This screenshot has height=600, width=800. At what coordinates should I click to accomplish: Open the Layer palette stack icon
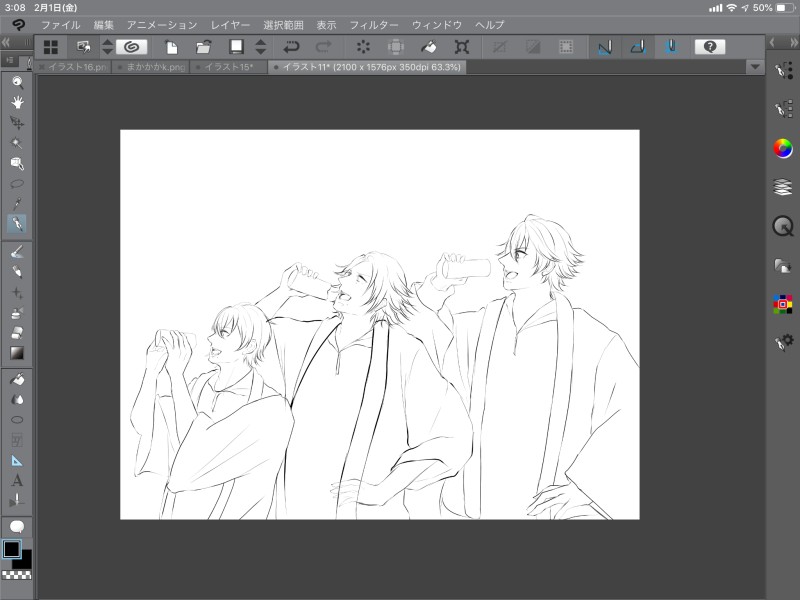783,187
